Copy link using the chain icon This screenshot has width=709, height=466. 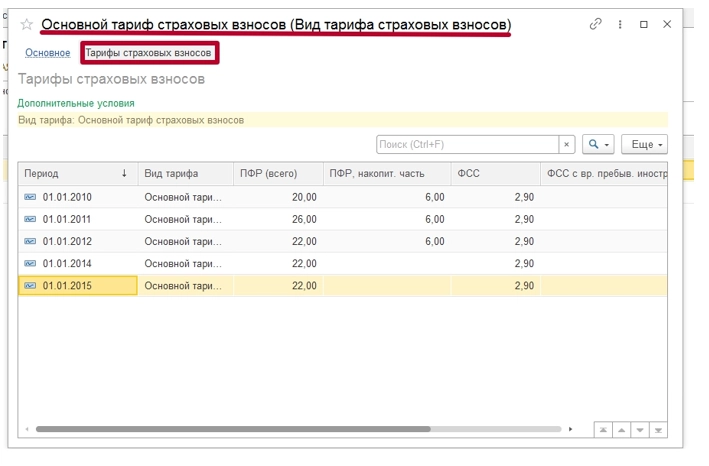tap(596, 24)
